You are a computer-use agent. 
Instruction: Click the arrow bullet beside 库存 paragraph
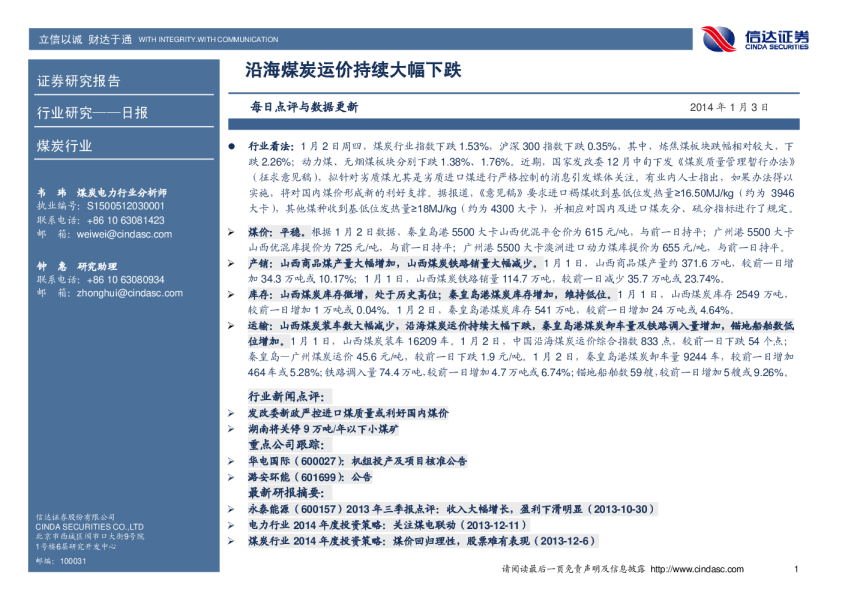pos(233,294)
